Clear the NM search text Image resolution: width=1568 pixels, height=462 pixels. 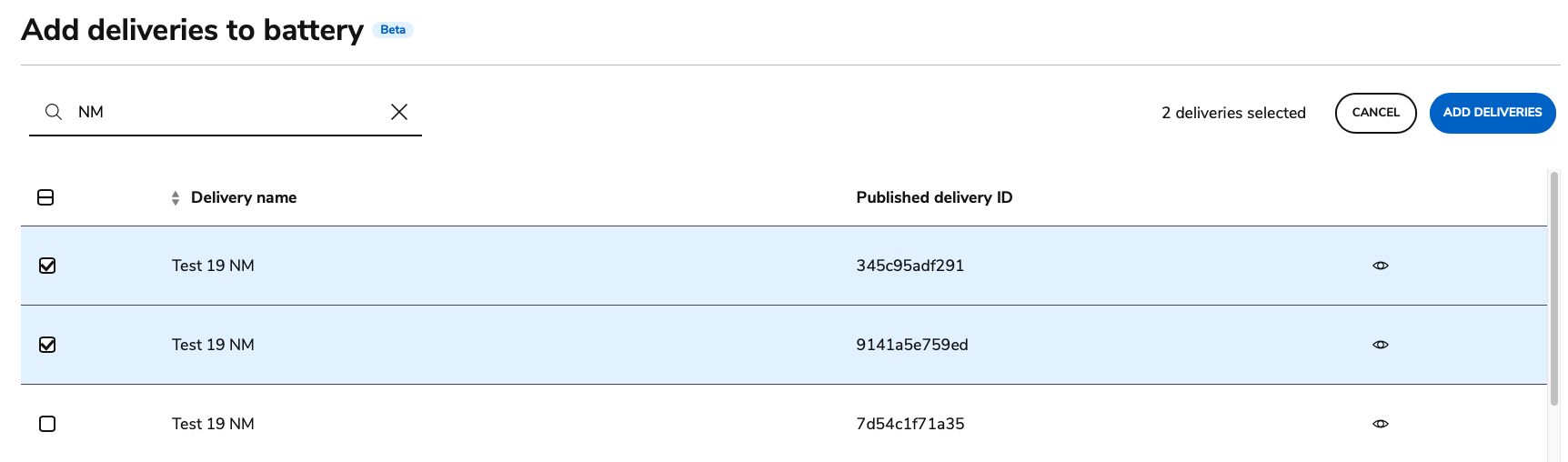pos(398,112)
